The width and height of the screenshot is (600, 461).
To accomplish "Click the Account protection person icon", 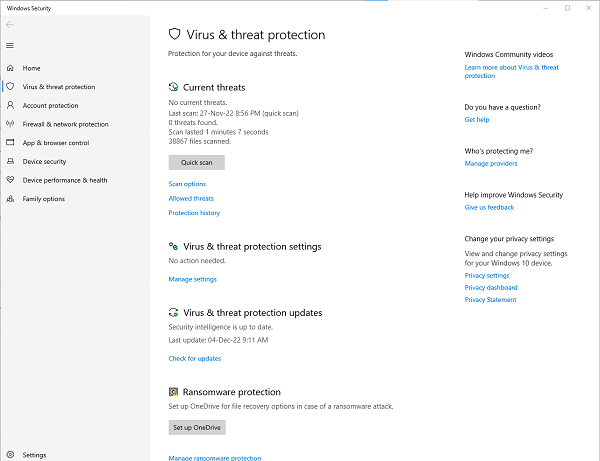I will [11, 105].
